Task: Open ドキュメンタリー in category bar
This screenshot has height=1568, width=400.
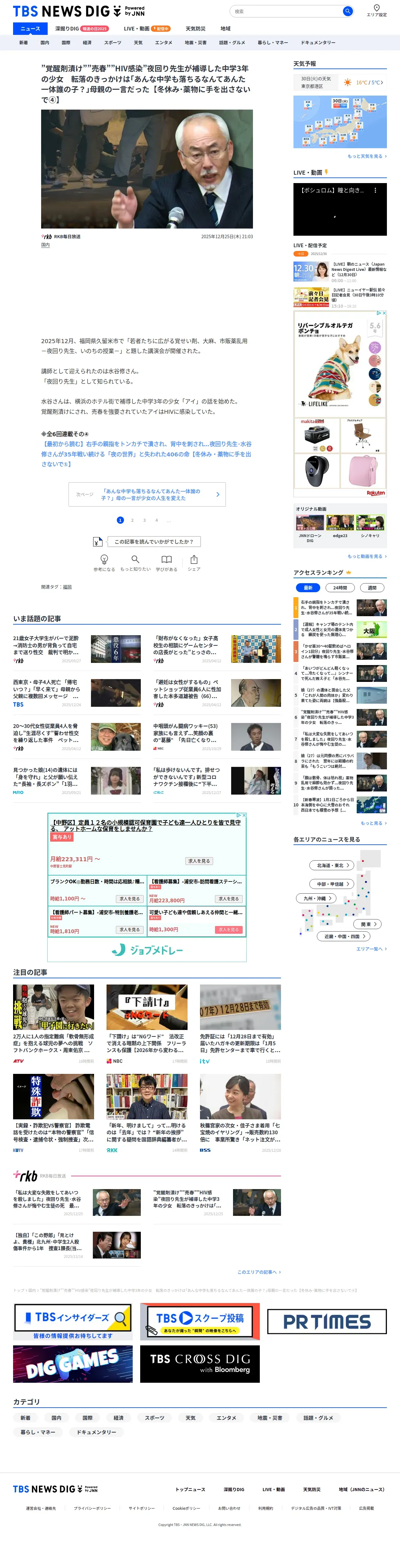Action: tap(318, 43)
